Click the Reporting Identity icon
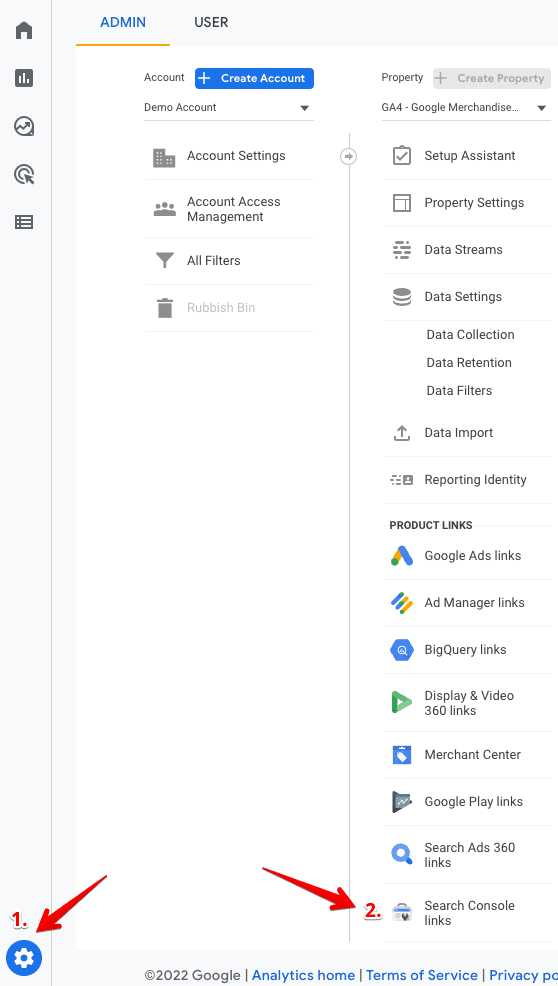The image size is (558, 986). [x=401, y=480]
